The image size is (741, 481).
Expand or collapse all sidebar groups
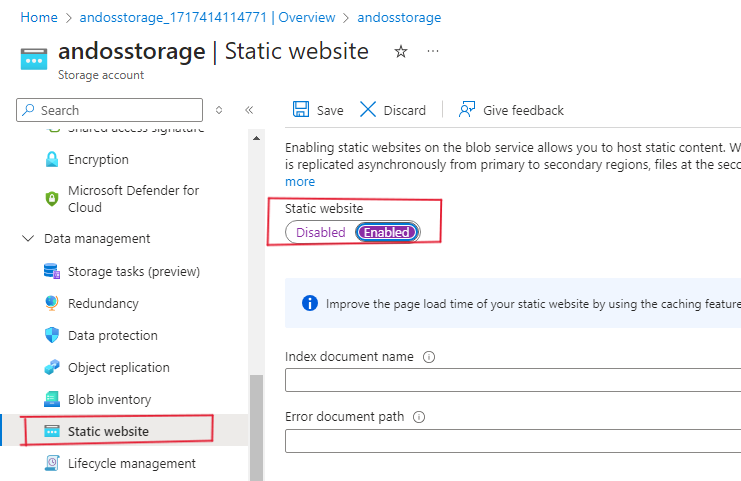click(219, 110)
